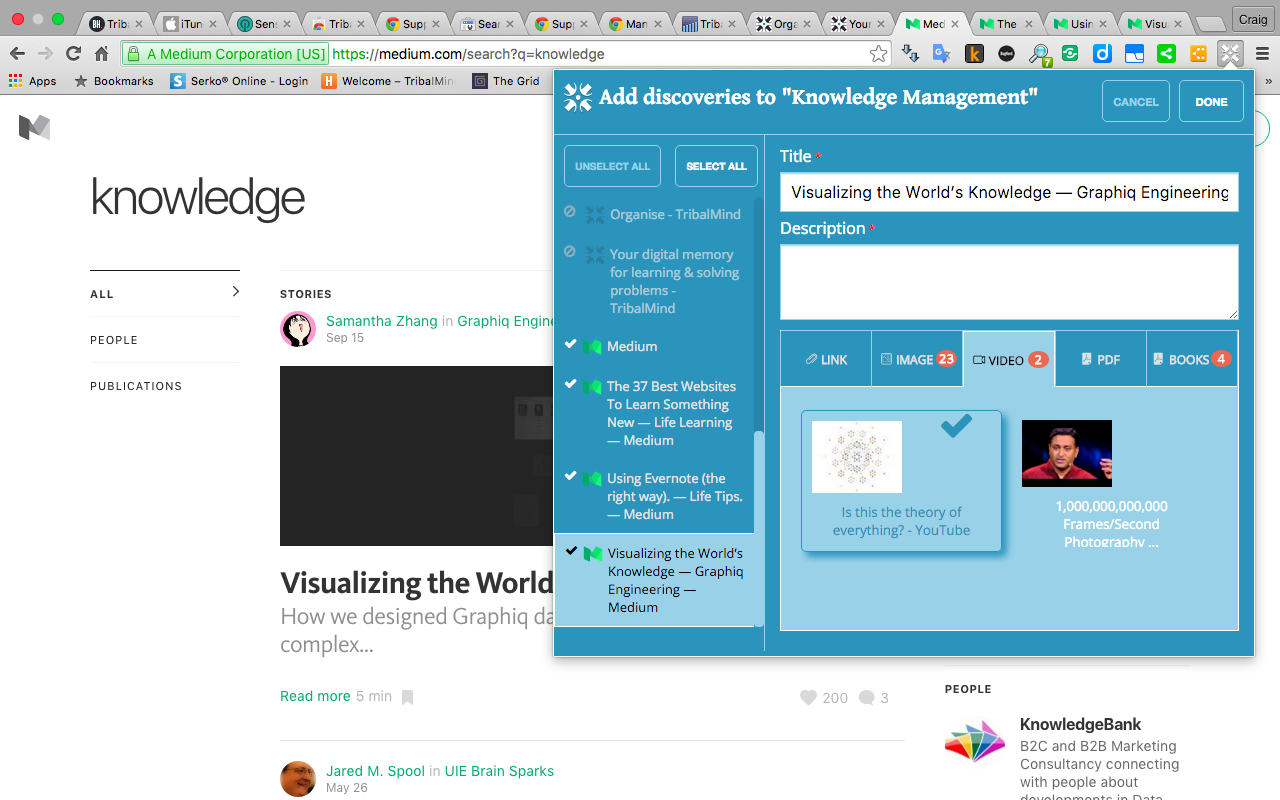The image size is (1280, 800).
Task: Uncheck 'The 37 Best Websites' discovery
Action: click(570, 385)
